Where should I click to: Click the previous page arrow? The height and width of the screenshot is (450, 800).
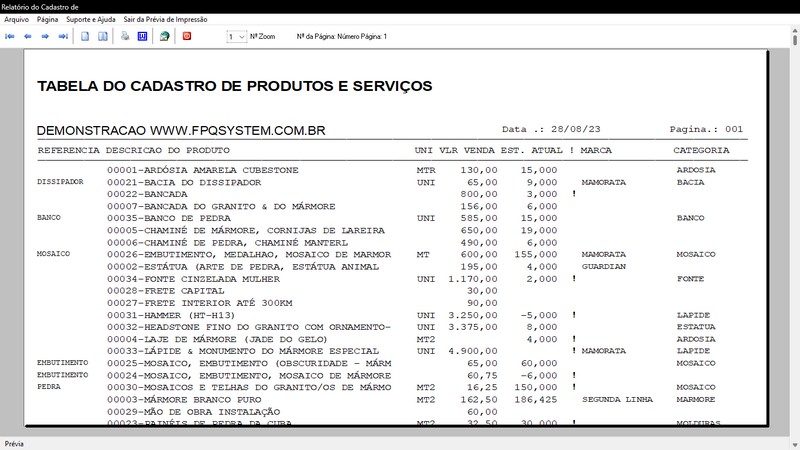point(28,36)
